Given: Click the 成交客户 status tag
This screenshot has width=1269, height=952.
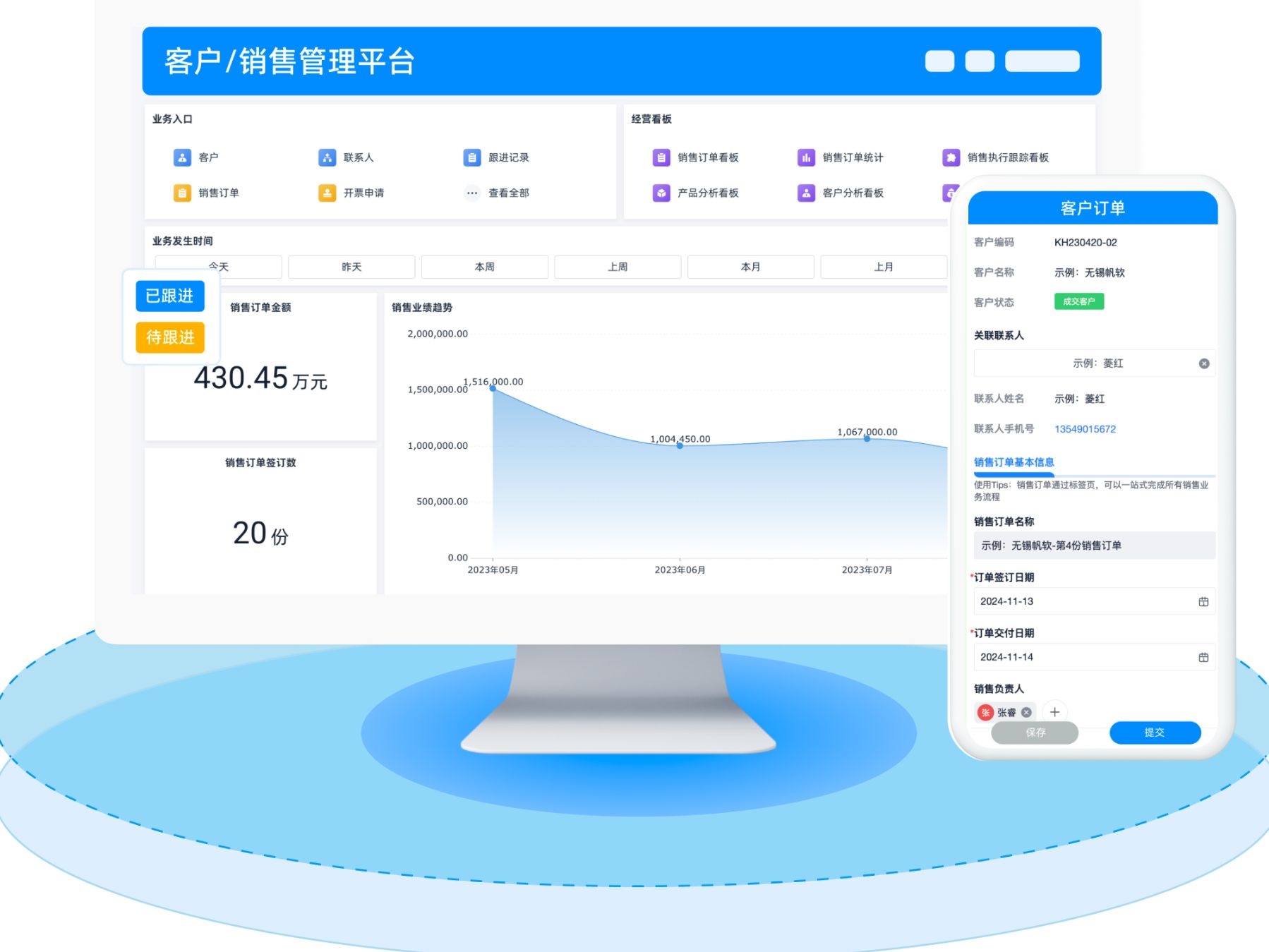Looking at the screenshot, I should (x=1079, y=301).
